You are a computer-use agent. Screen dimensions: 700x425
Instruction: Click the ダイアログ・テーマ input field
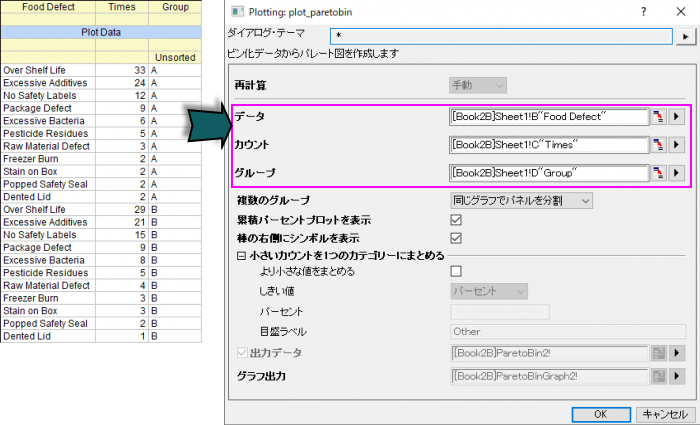point(501,36)
